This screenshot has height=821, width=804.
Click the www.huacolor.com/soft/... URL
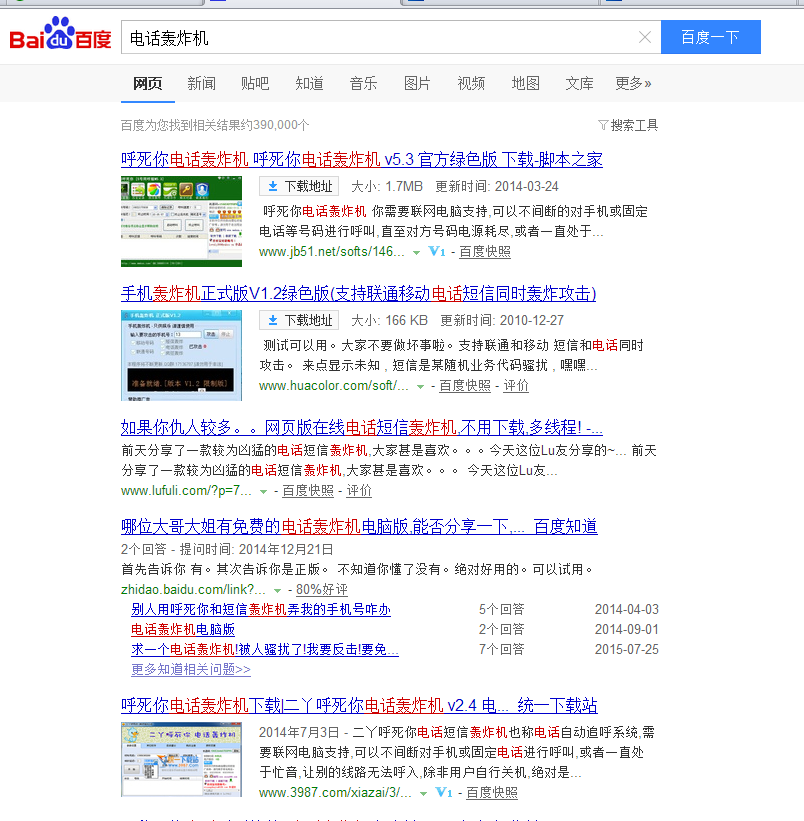pos(334,386)
